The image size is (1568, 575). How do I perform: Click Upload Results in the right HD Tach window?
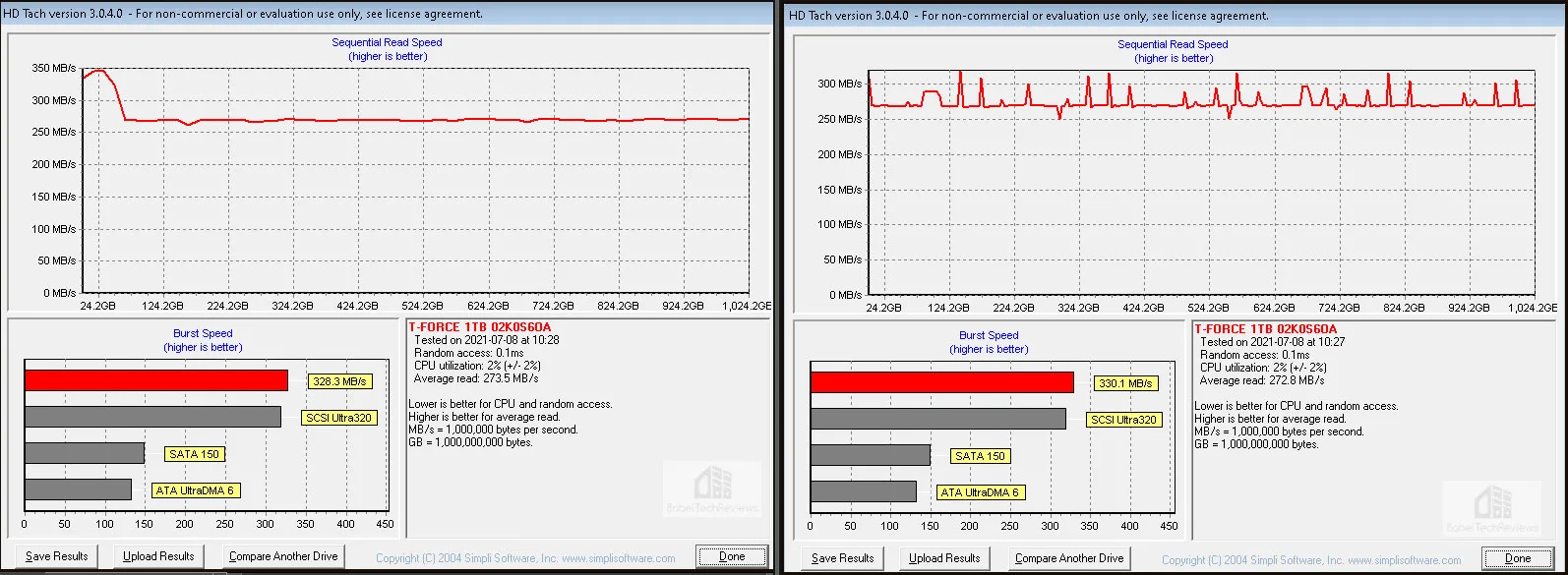coord(944,558)
